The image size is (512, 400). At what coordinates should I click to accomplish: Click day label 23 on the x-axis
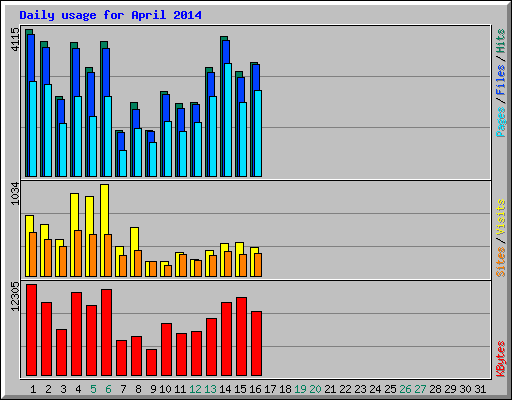360,389
